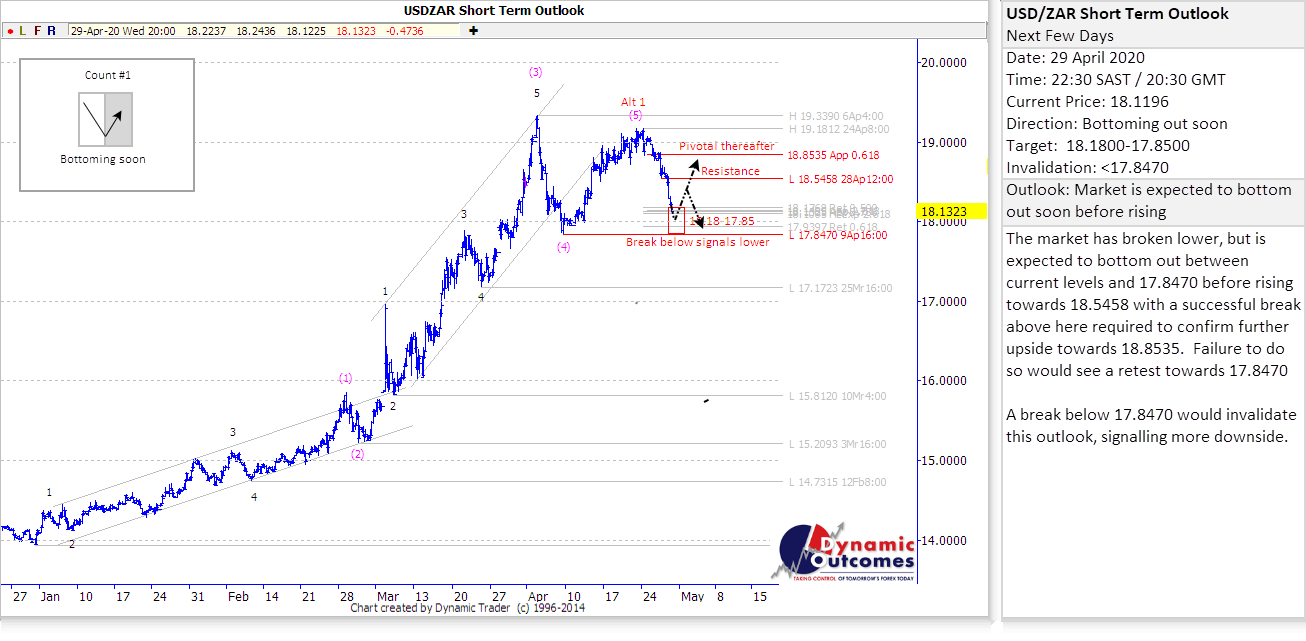
Task: Click the red change value -0.4736
Action: pyautogui.click(x=403, y=31)
